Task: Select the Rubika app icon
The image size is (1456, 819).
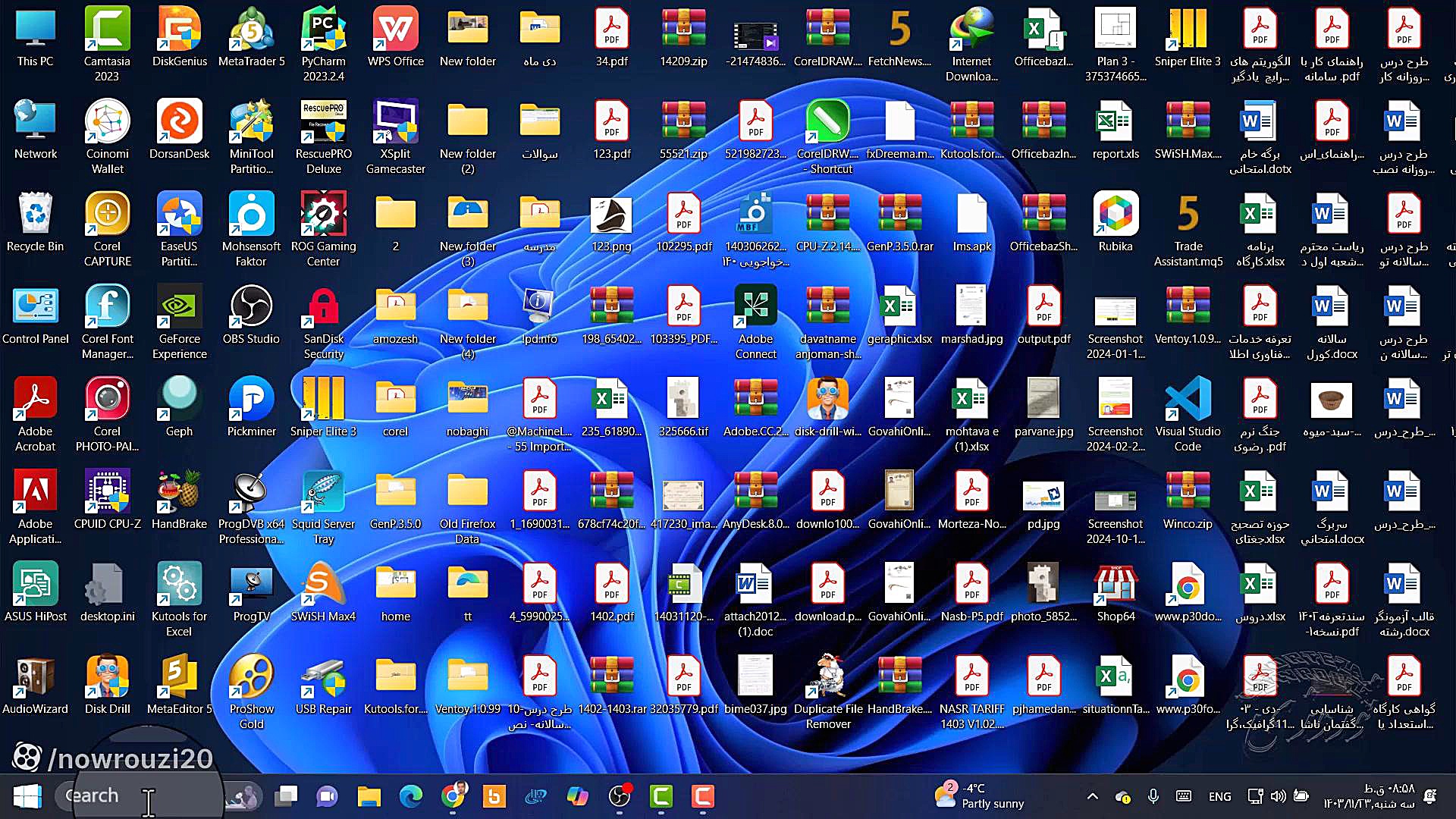Action: pos(1116,223)
